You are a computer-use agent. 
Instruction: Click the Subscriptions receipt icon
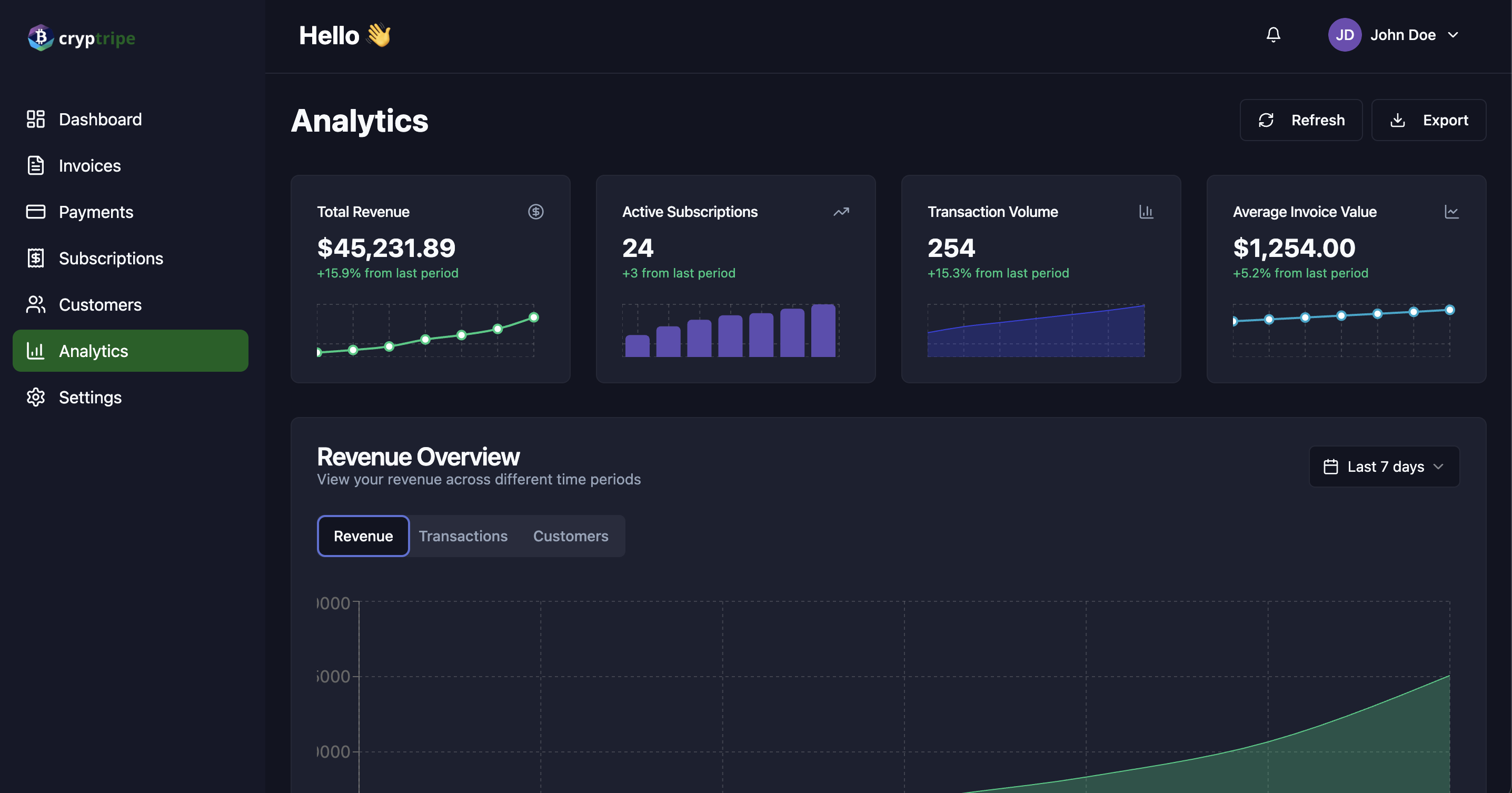pos(36,258)
